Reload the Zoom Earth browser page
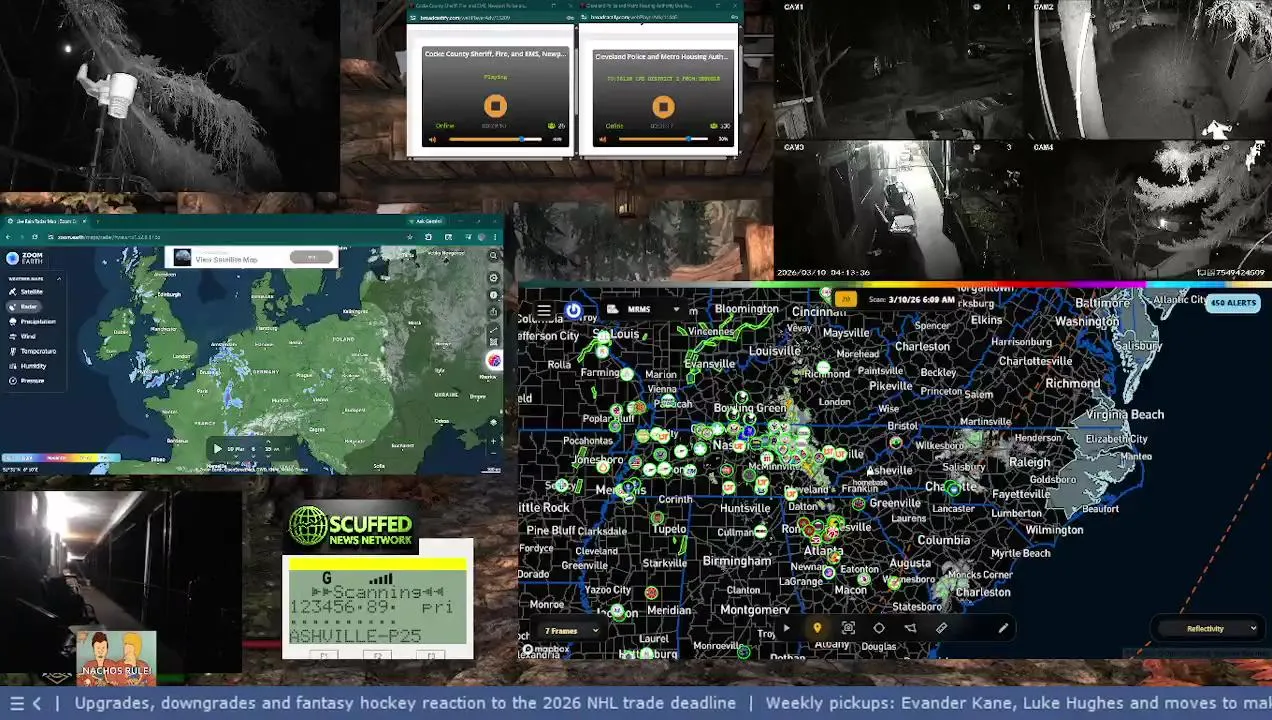This screenshot has width=1272, height=720. [x=35, y=237]
